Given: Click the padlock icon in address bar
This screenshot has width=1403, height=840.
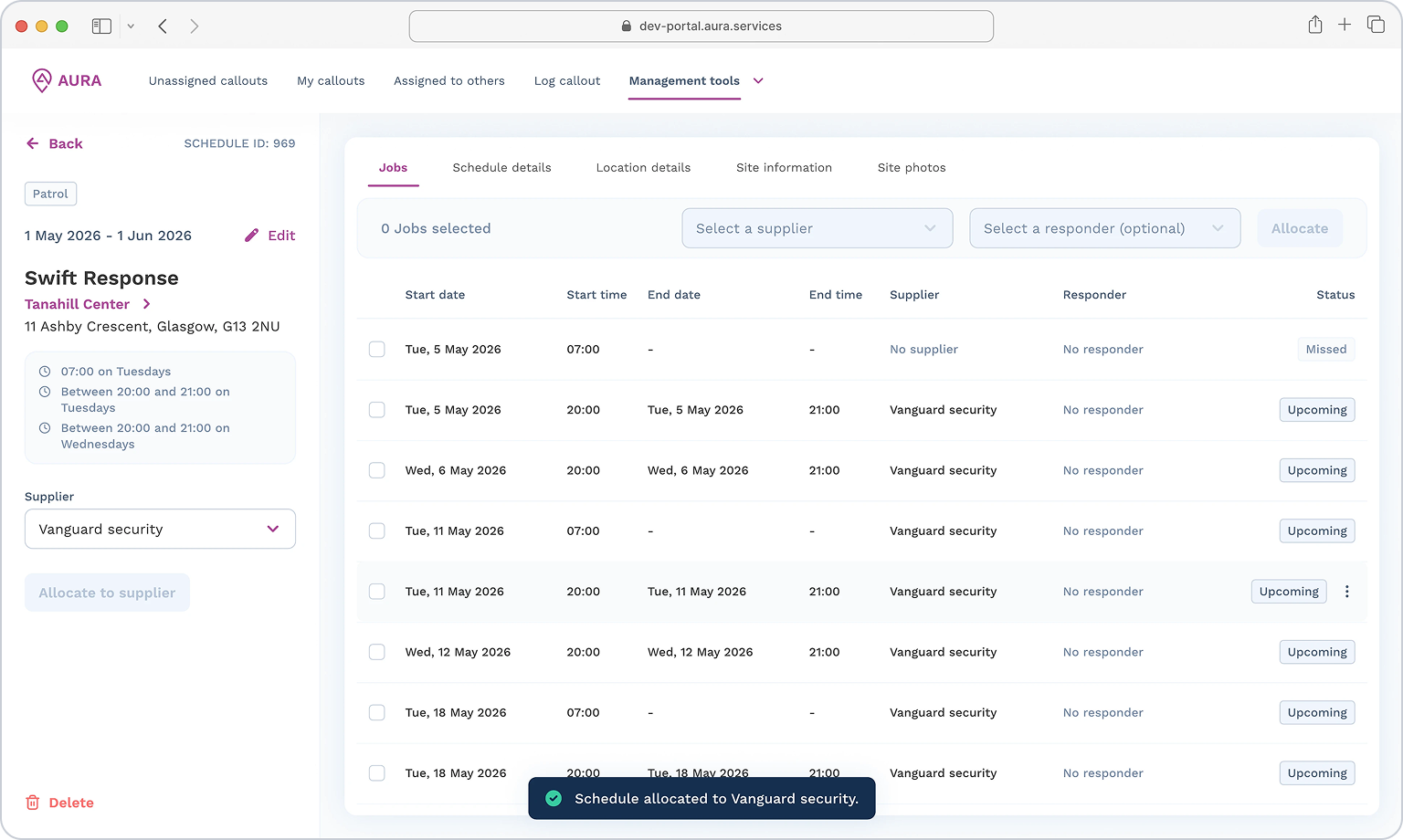Looking at the screenshot, I should (x=627, y=26).
